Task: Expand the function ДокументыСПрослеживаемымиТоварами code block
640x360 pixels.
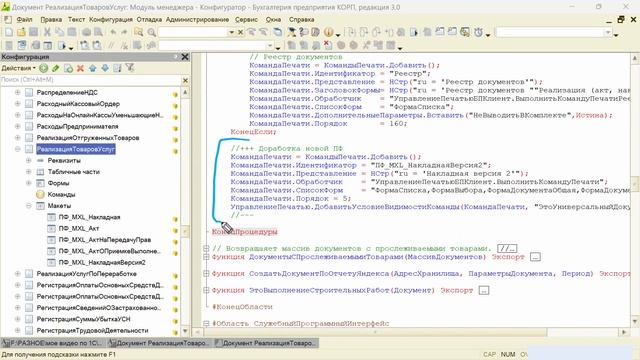Action: [x=206, y=257]
